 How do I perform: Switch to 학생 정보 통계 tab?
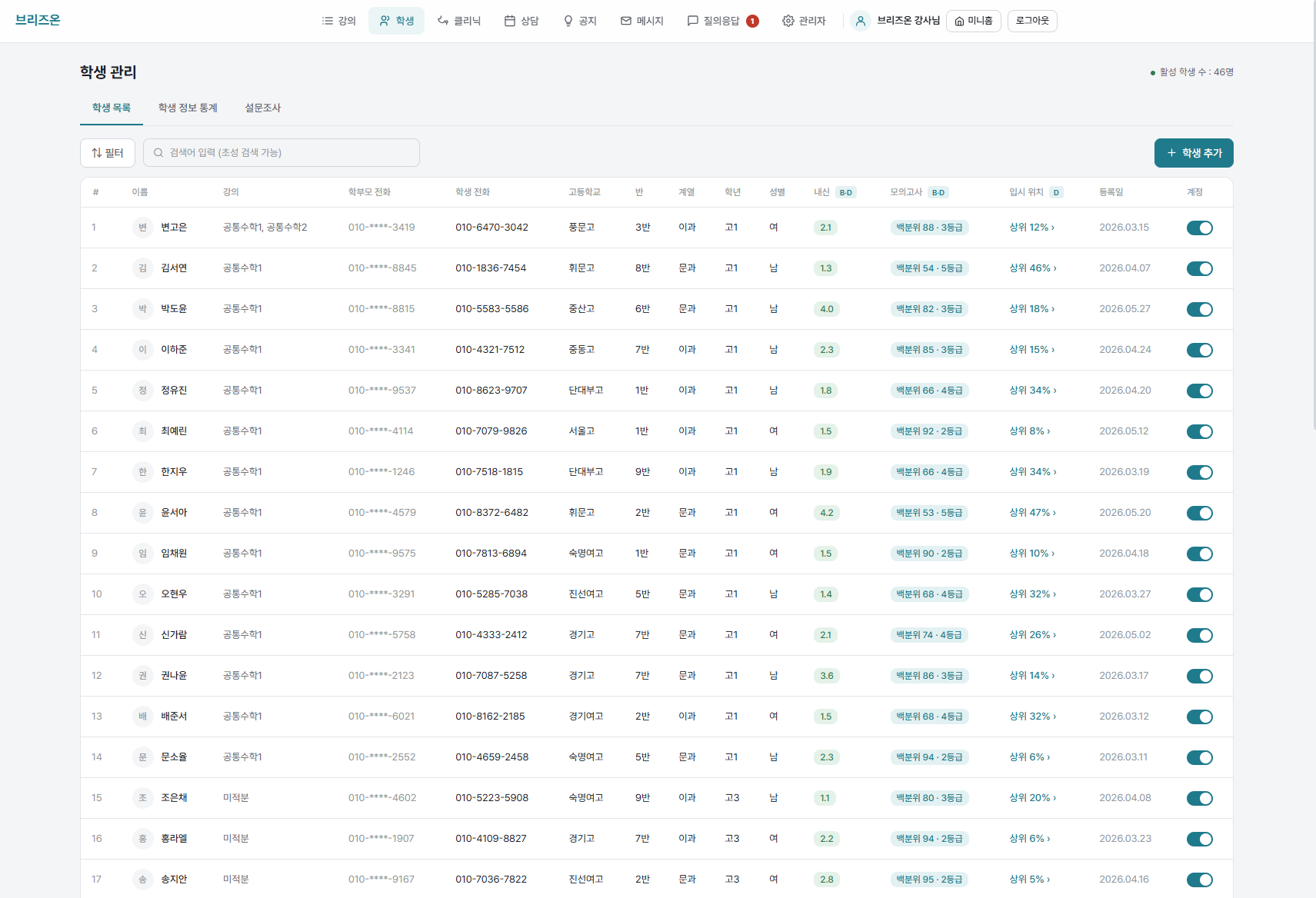coord(188,108)
